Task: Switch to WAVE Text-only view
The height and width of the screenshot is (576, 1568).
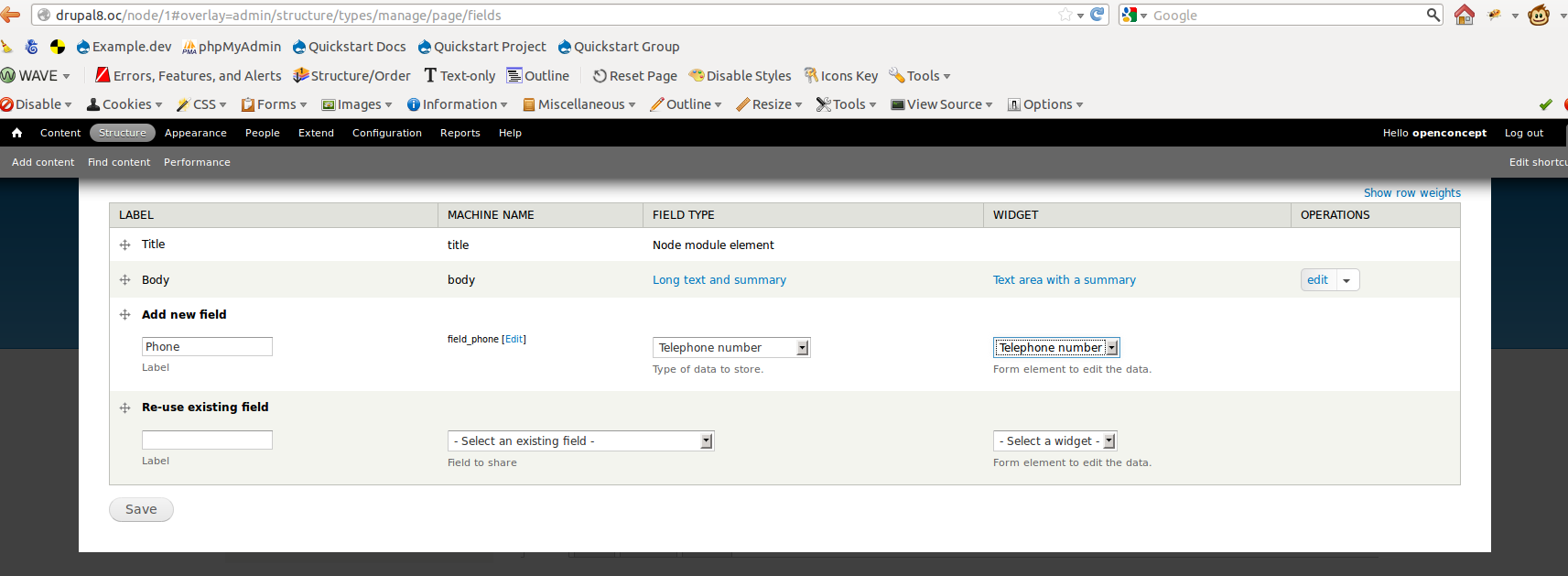Action: [x=460, y=76]
